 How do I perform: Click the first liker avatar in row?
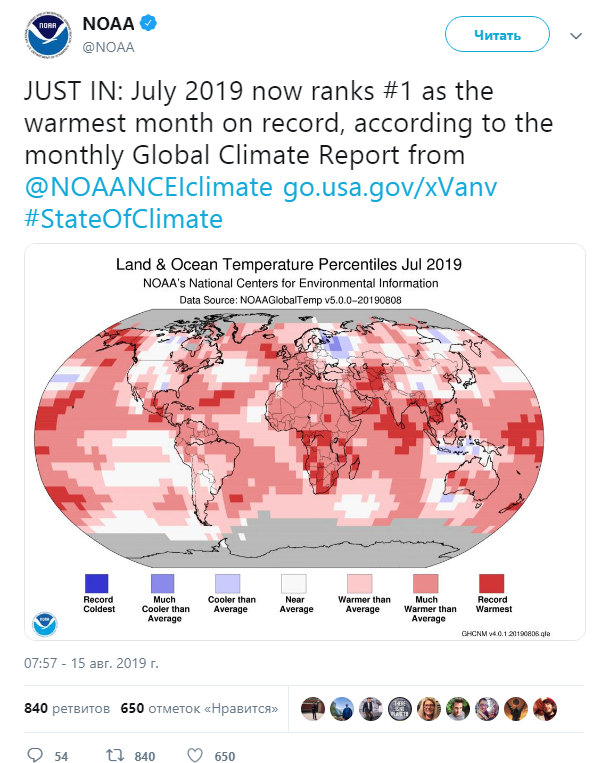(313, 708)
